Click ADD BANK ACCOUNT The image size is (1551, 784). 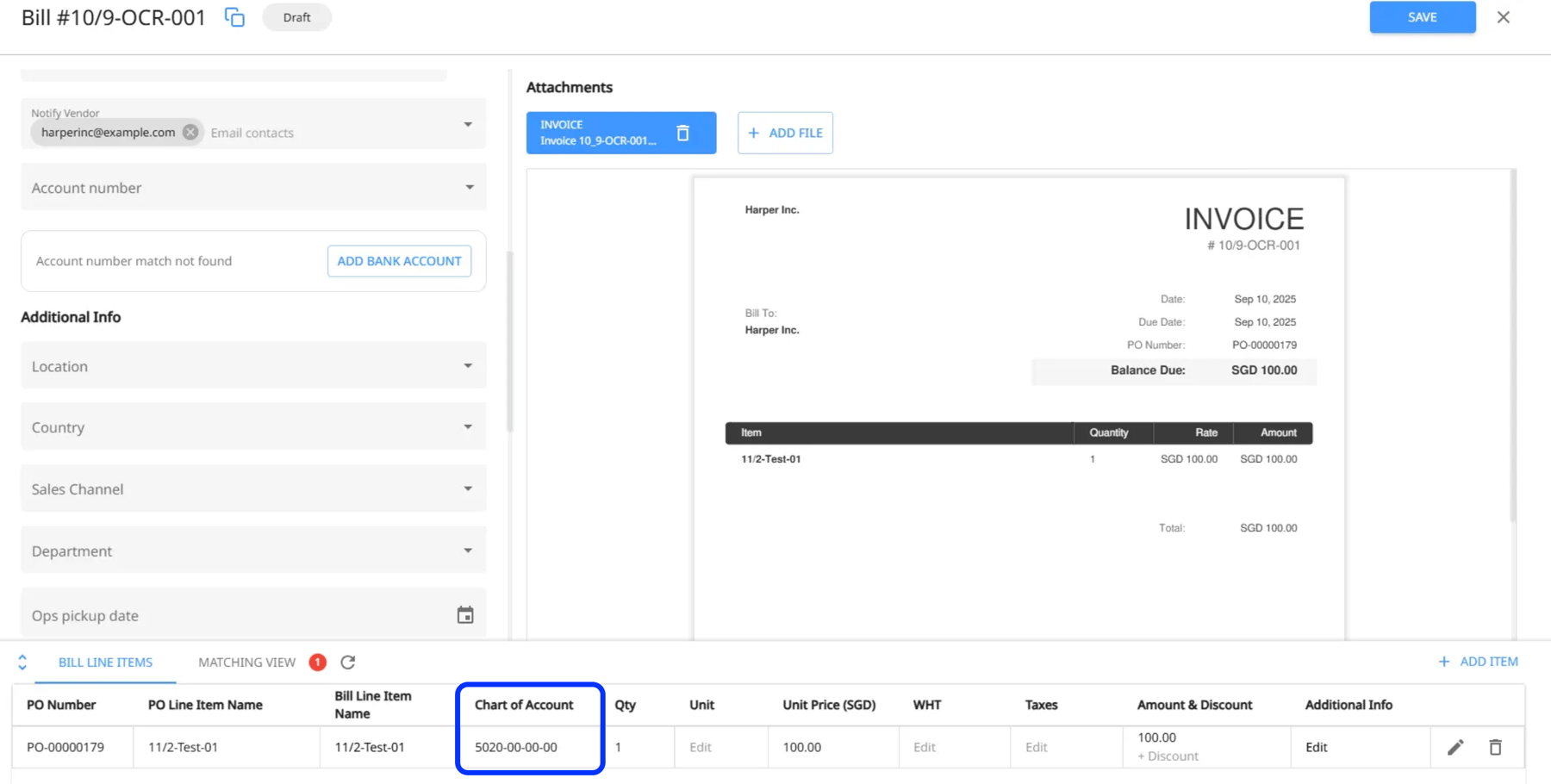[399, 261]
